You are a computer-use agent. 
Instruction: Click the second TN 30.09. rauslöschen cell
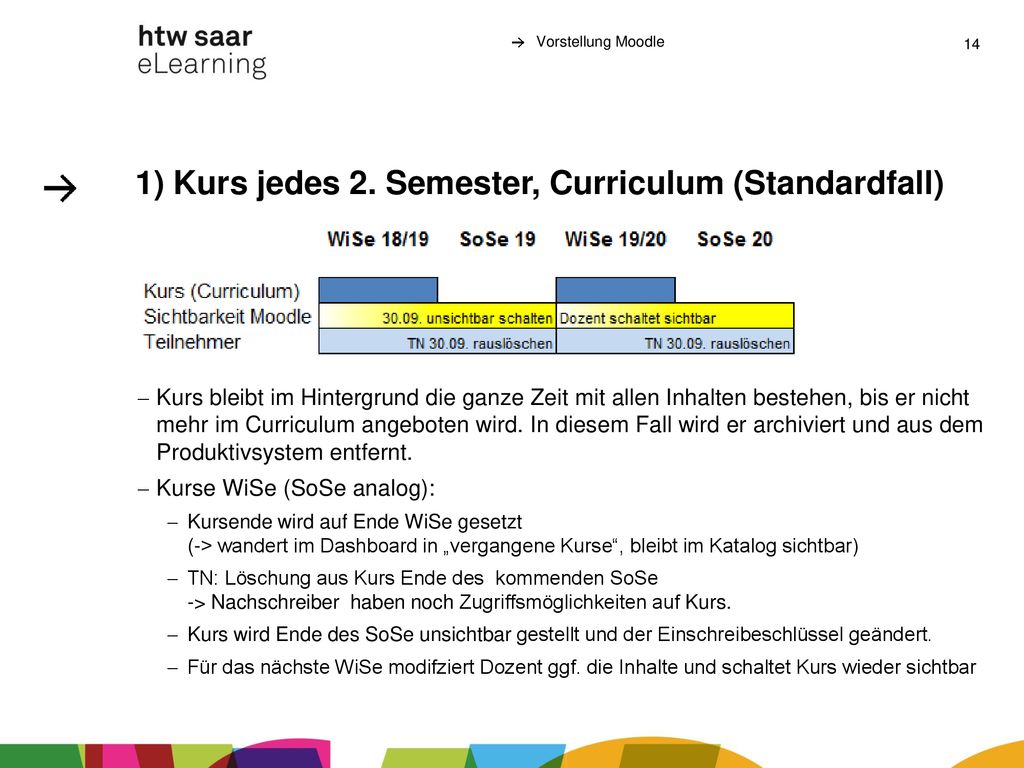click(675, 342)
